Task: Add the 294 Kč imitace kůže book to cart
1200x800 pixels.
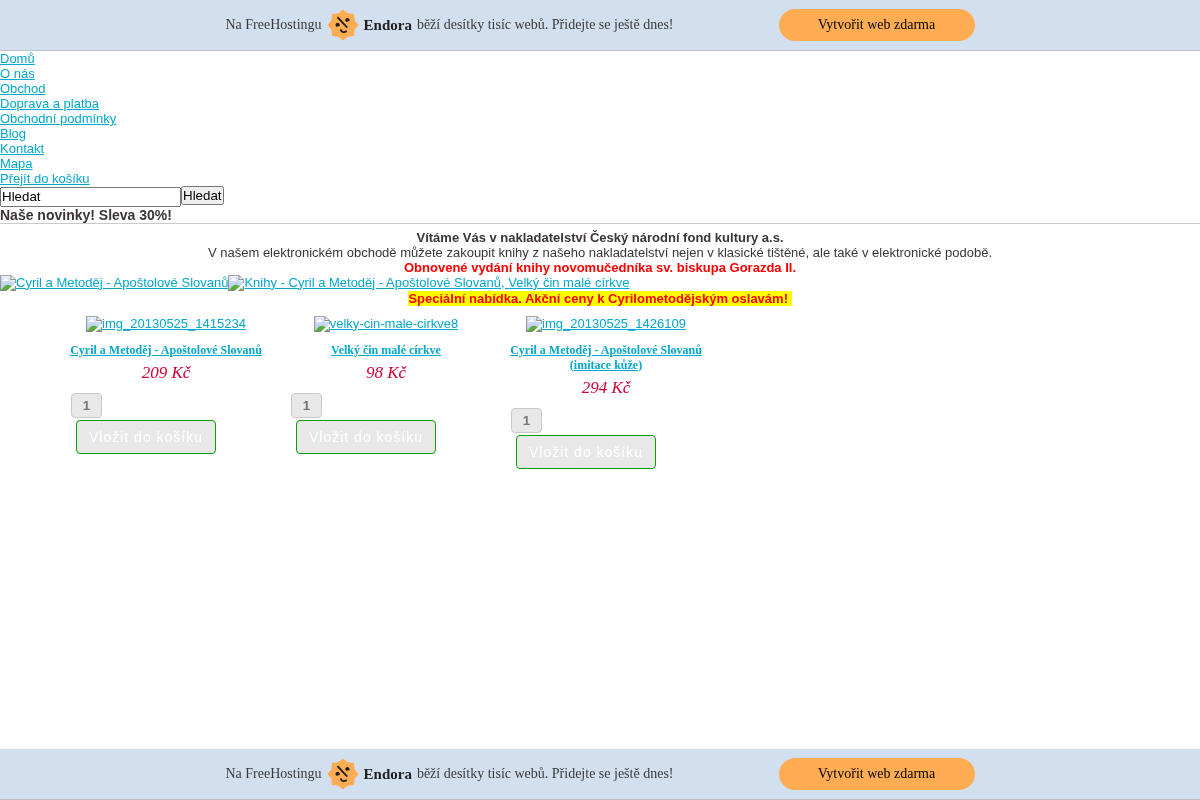Action: point(586,452)
